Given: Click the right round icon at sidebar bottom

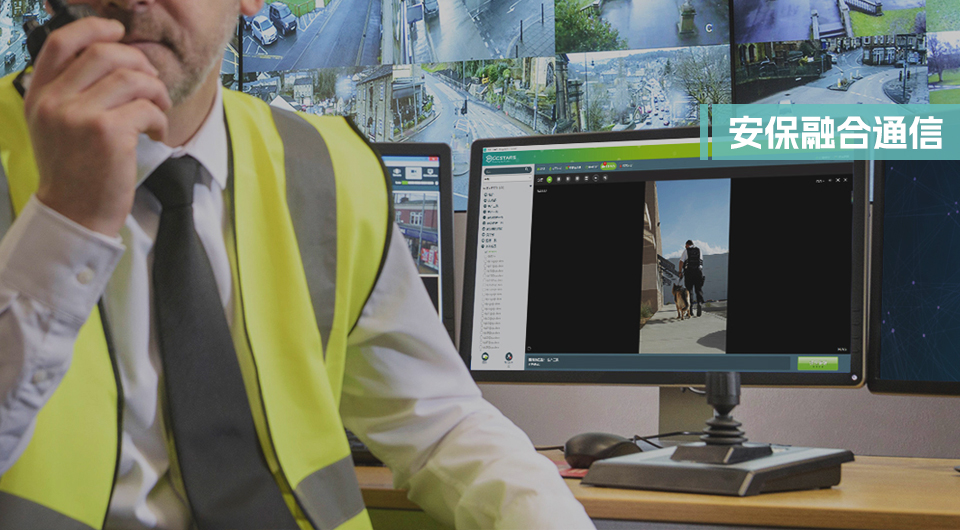Looking at the screenshot, I should (x=509, y=357).
